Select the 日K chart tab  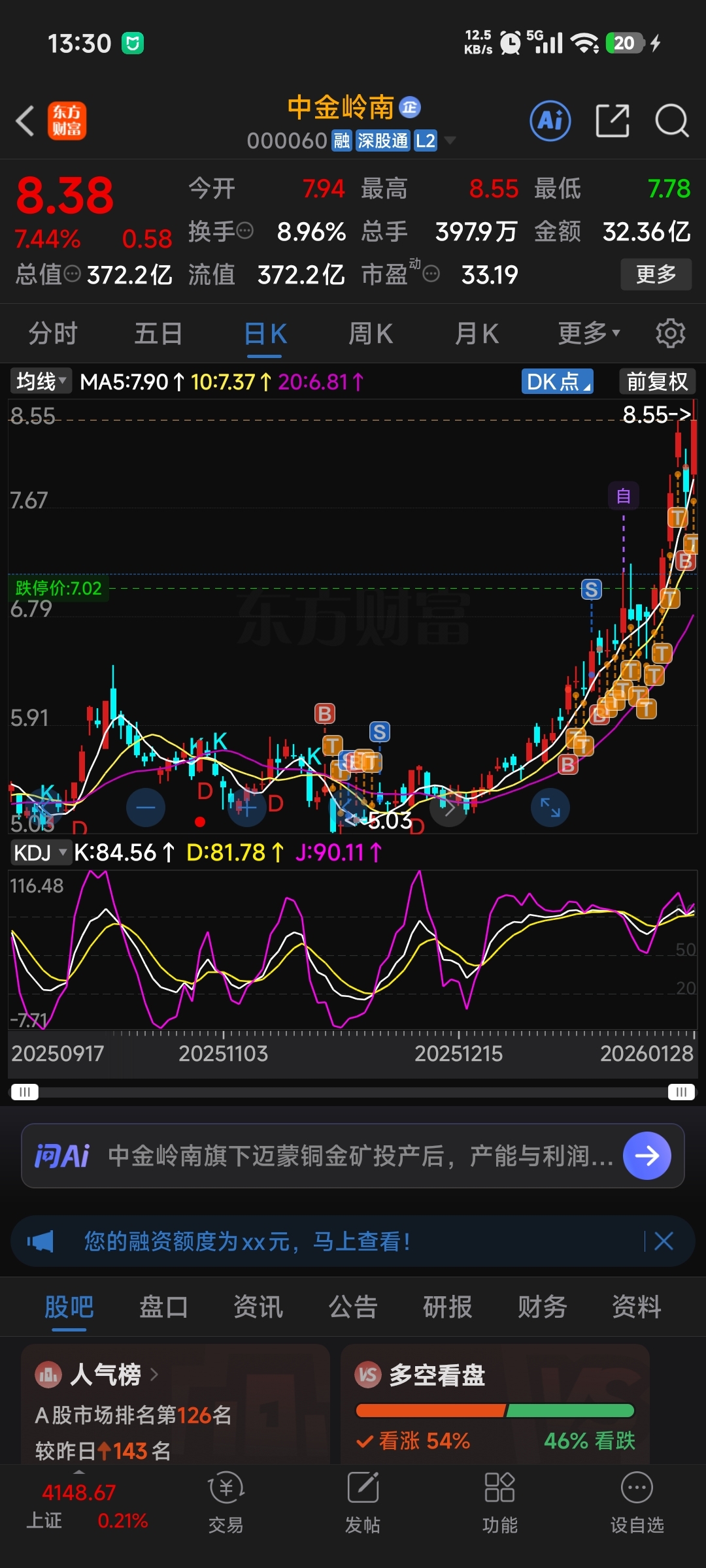click(x=265, y=334)
